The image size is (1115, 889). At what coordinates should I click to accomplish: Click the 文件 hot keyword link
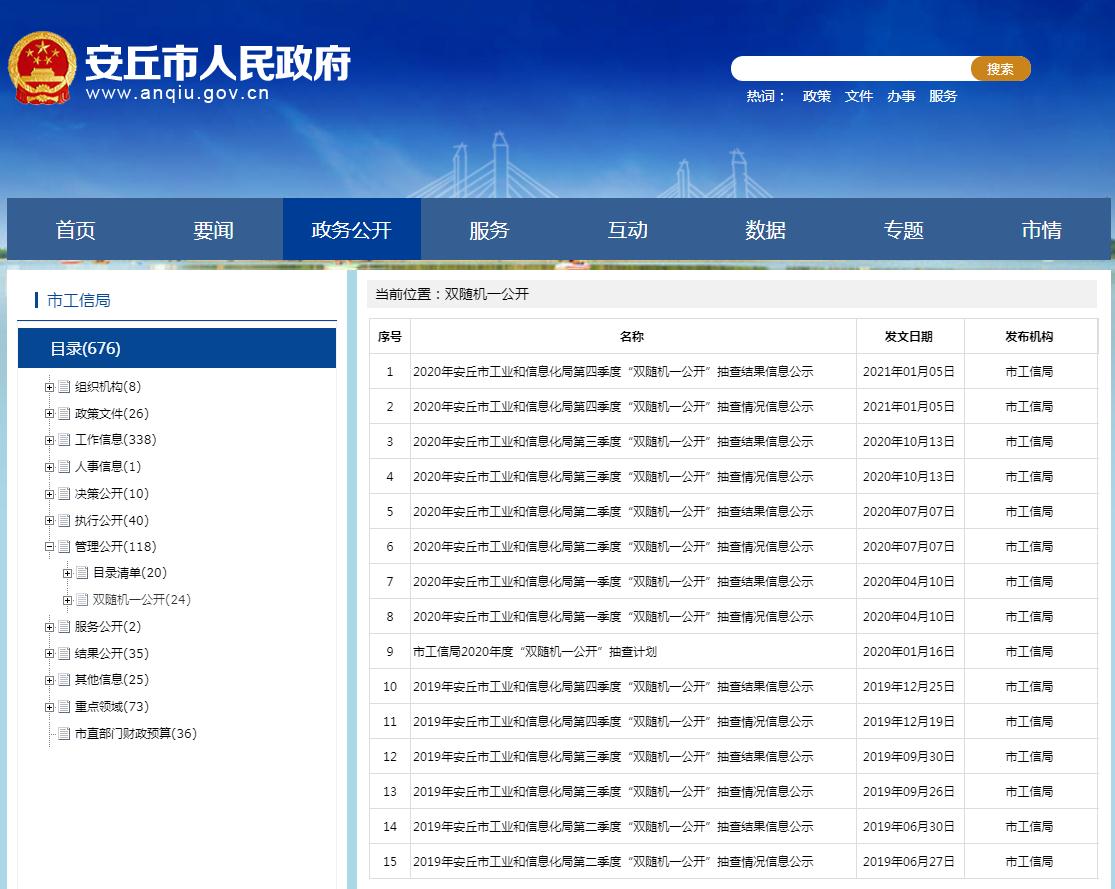858,97
